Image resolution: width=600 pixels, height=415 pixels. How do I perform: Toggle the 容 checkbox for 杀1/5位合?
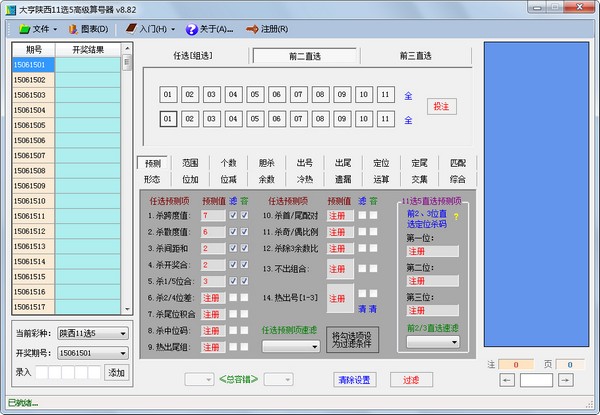point(244,281)
